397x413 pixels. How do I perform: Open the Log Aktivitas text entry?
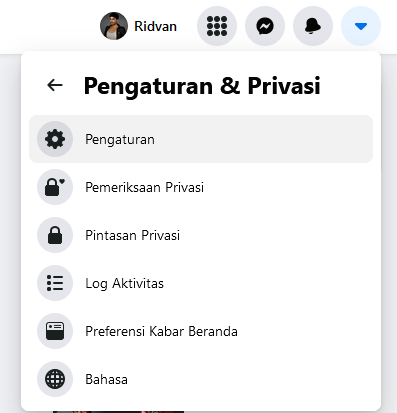point(124,284)
